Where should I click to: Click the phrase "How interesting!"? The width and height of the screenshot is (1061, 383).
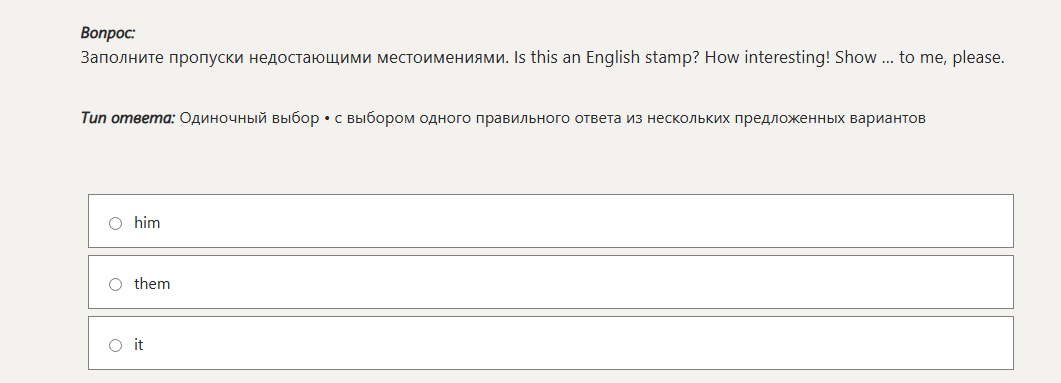tap(767, 58)
